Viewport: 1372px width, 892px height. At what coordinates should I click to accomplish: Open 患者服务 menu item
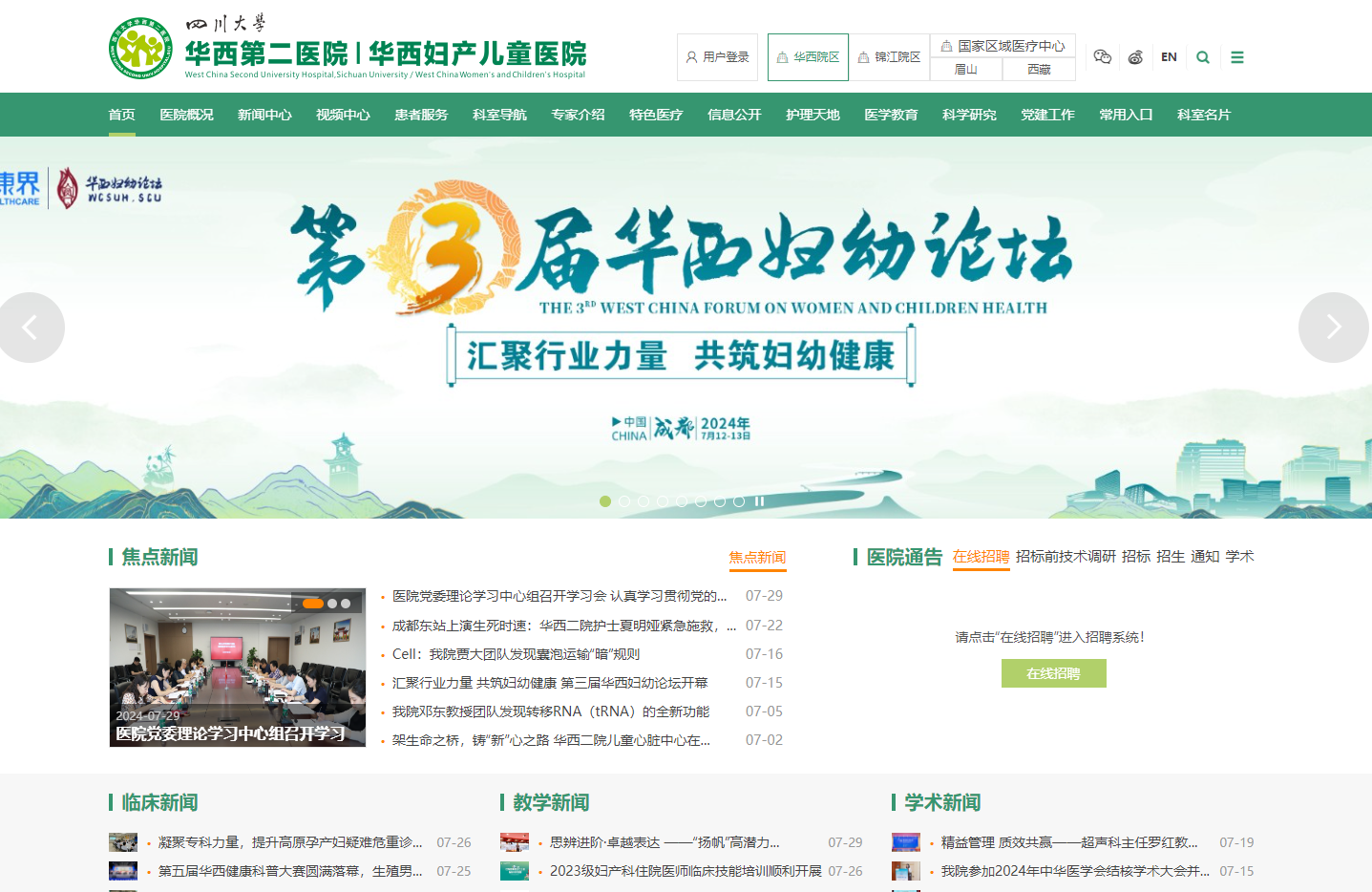click(x=422, y=115)
